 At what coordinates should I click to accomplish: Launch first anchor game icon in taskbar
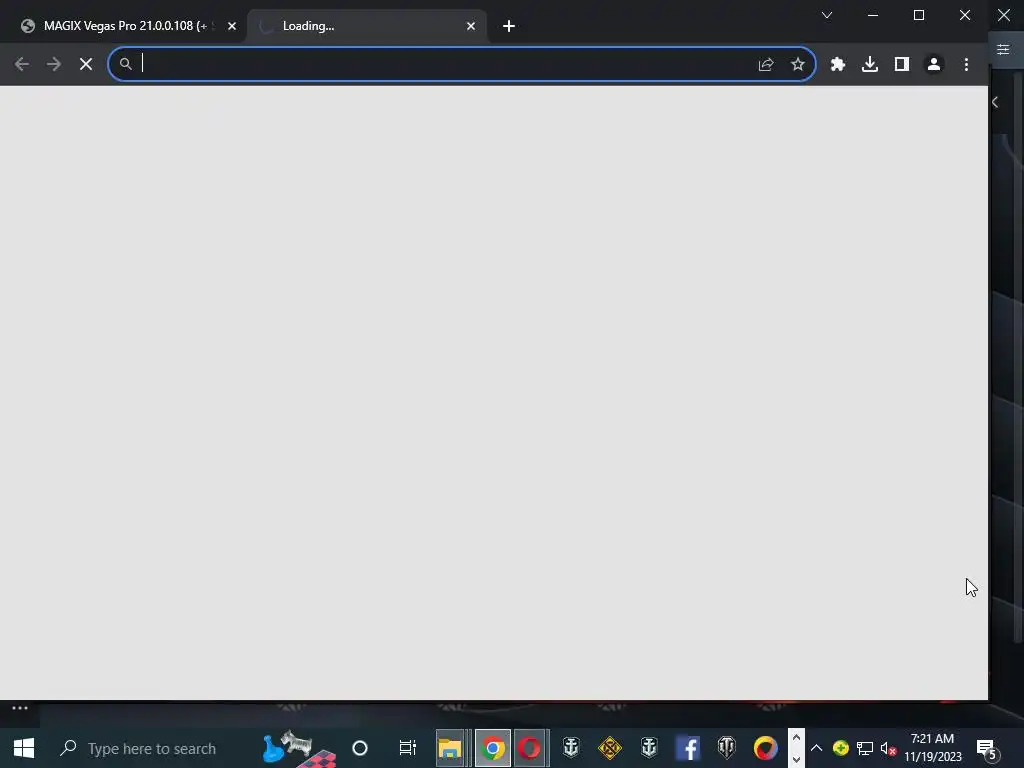coord(571,748)
